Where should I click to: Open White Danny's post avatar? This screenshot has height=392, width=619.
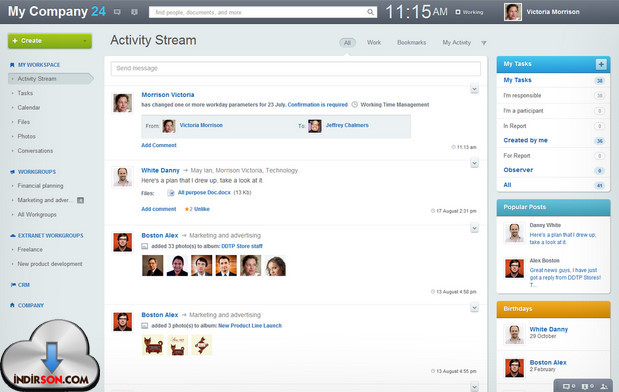(x=123, y=176)
